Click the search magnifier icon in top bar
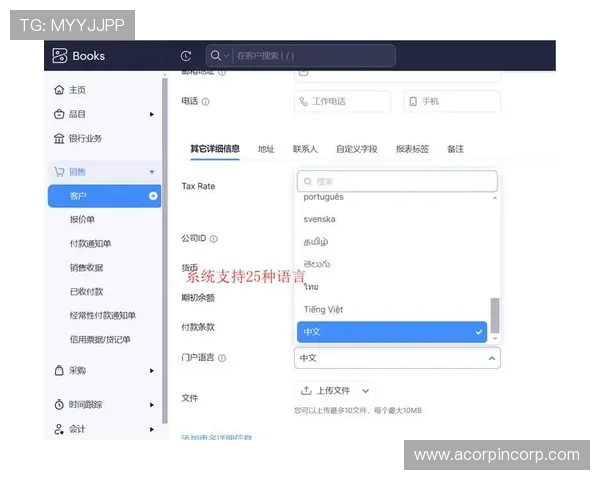Image resolution: width=600 pixels, height=480 pixels. point(216,56)
